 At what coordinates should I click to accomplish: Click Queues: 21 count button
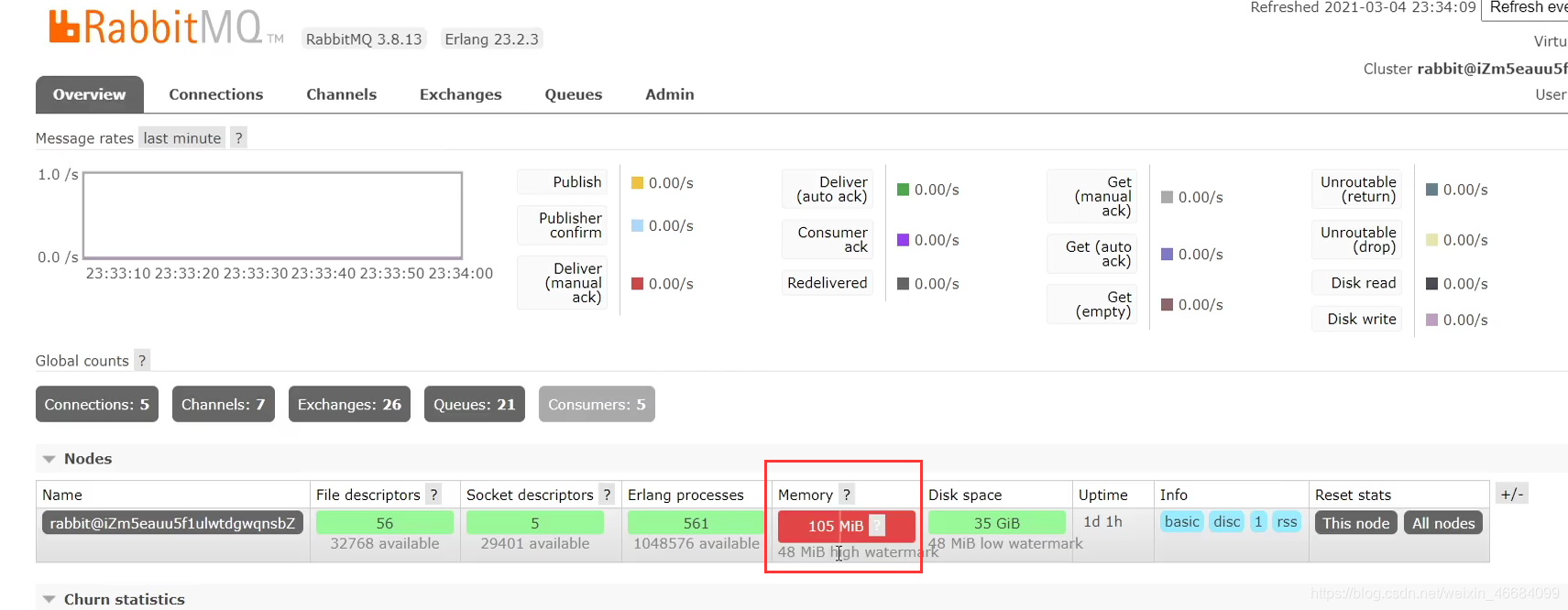[x=475, y=404]
